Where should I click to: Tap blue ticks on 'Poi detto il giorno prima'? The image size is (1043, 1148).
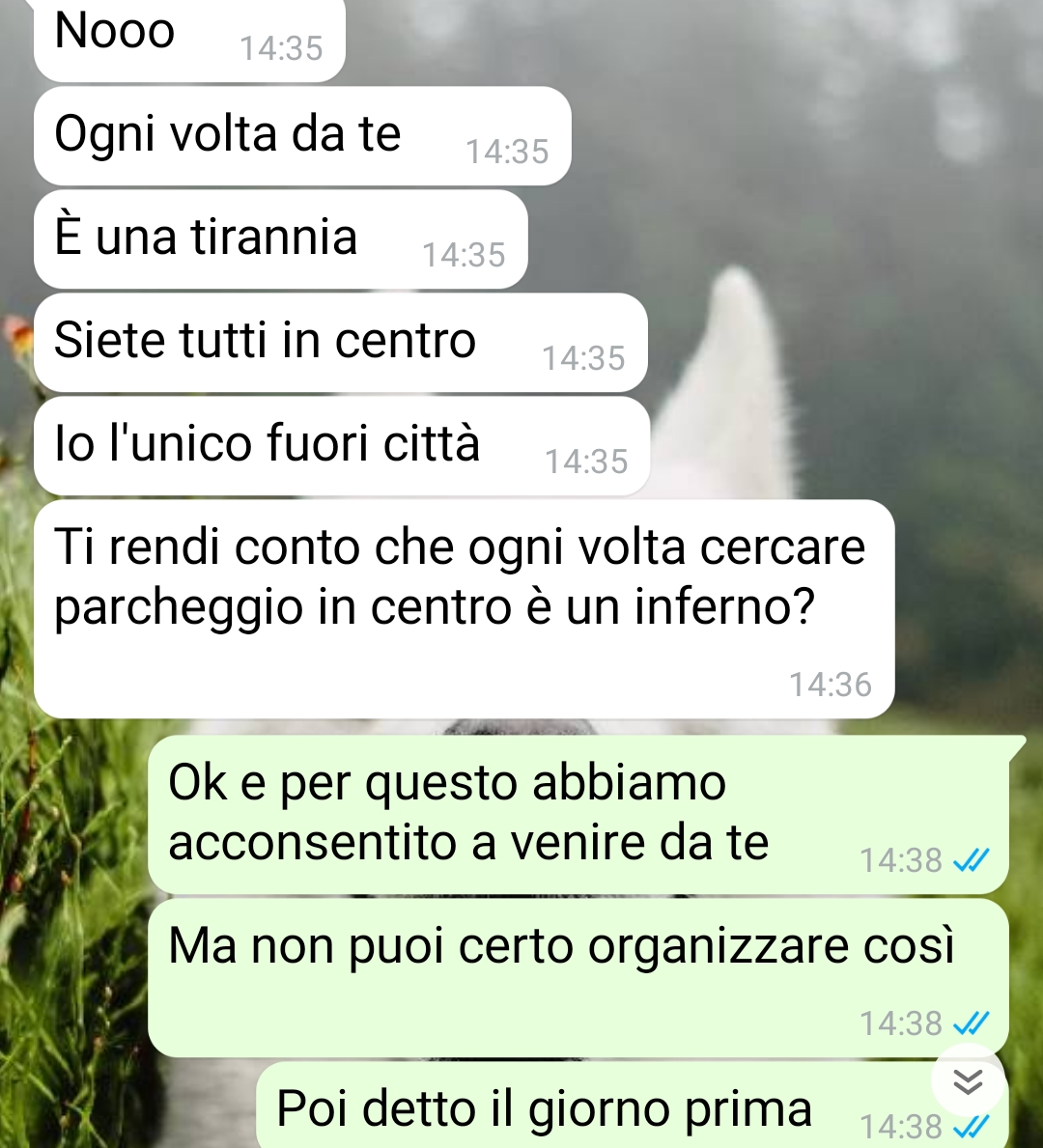(972, 1126)
